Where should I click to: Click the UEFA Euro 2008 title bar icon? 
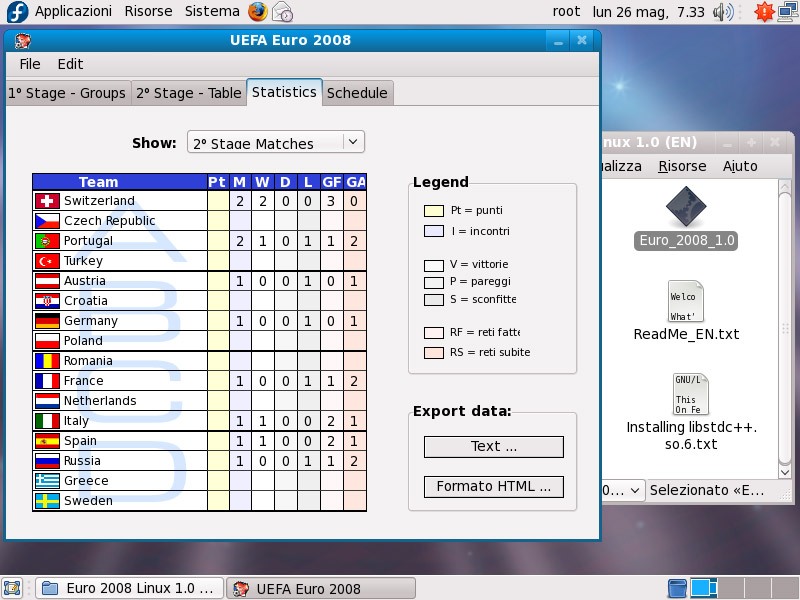pyautogui.click(x=22, y=40)
